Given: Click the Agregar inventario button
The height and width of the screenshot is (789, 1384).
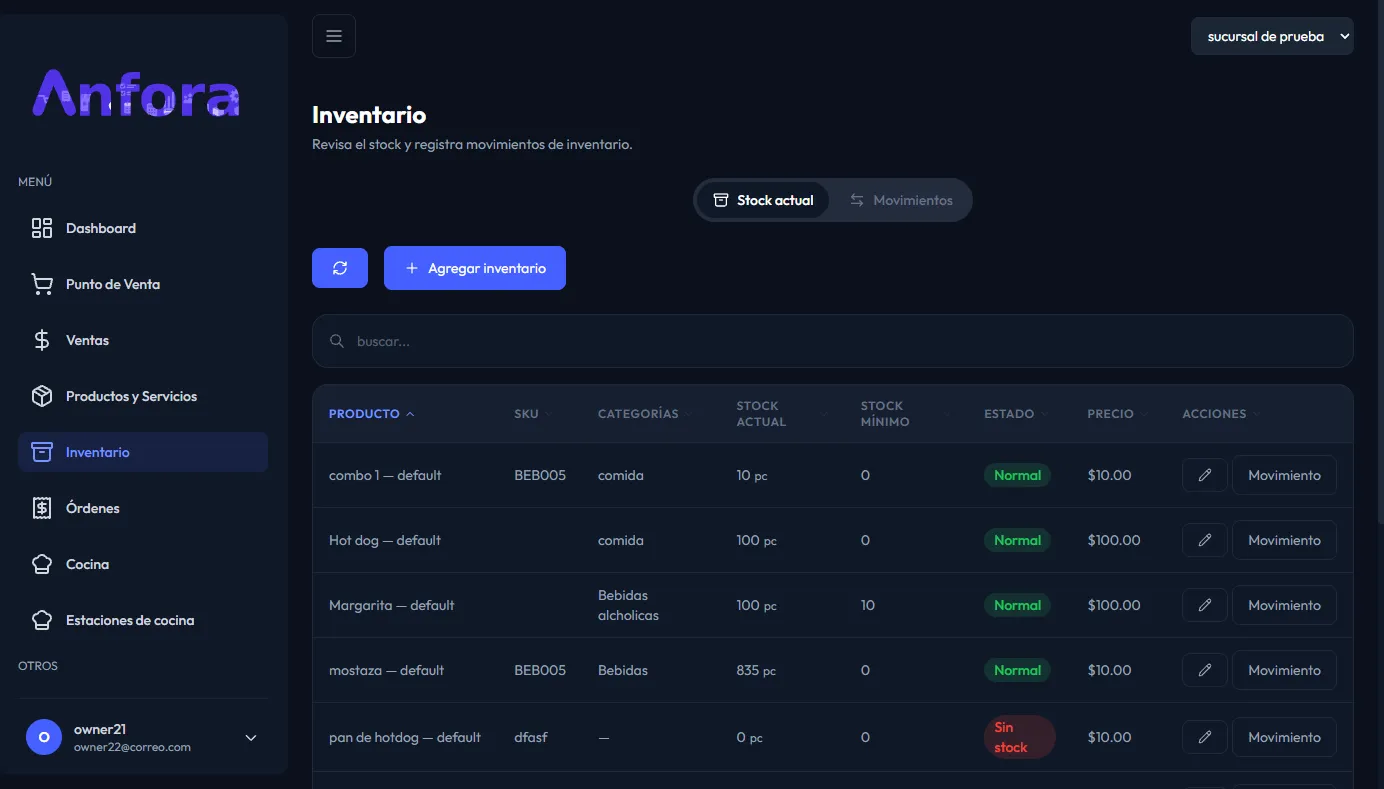Looking at the screenshot, I should click(x=475, y=268).
